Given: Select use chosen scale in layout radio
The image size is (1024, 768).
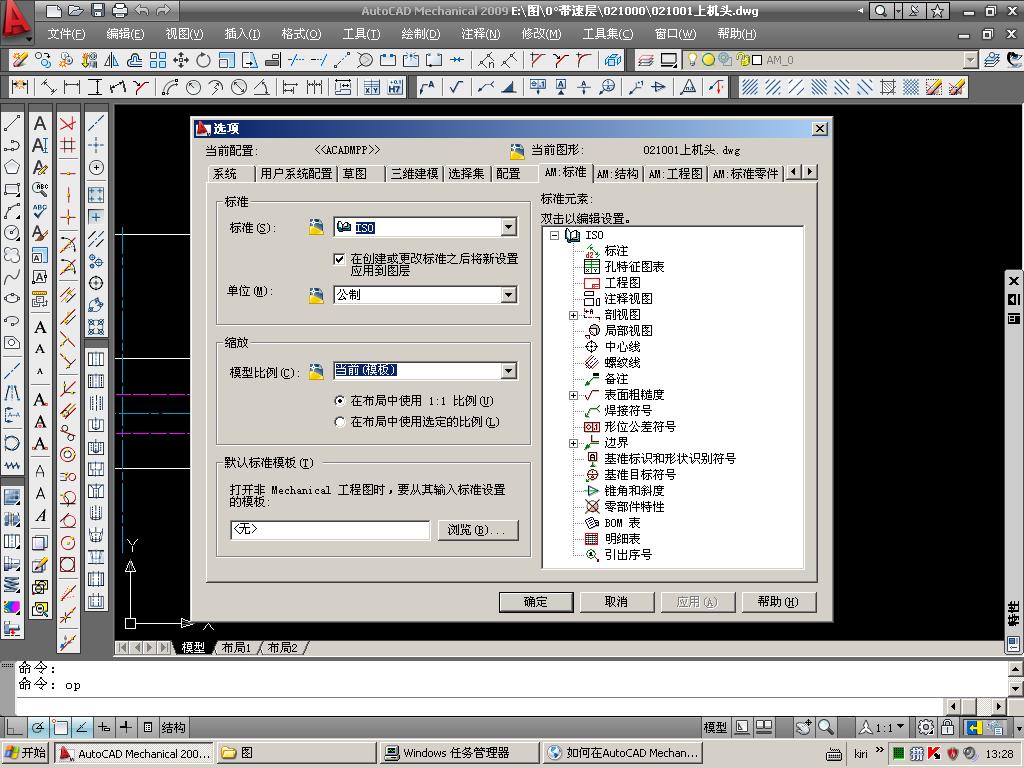Looking at the screenshot, I should point(339,422).
